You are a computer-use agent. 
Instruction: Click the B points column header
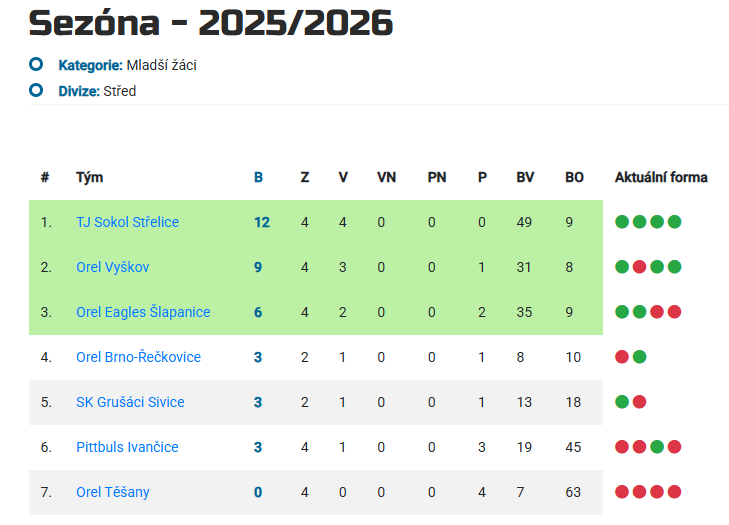258,177
